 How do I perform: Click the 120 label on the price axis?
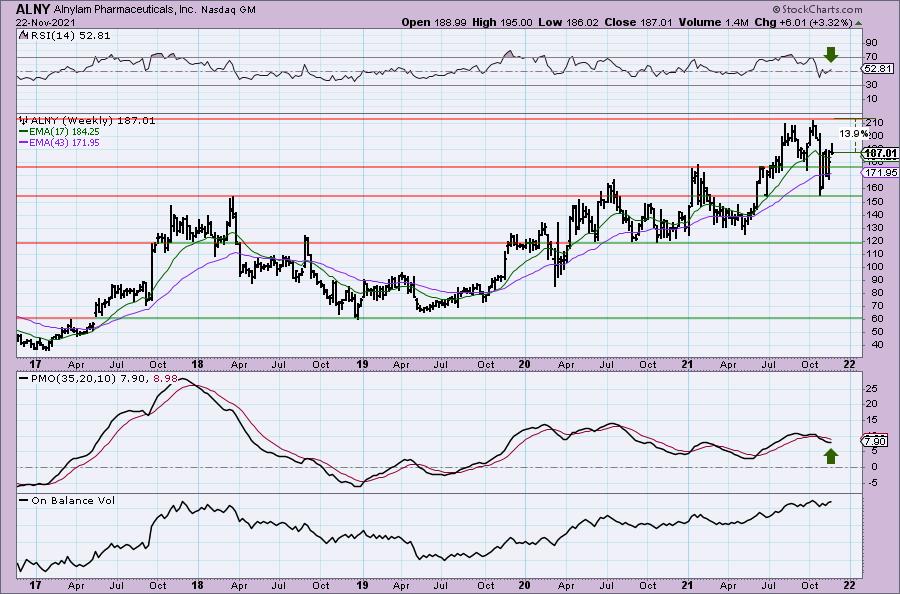[x=874, y=240]
